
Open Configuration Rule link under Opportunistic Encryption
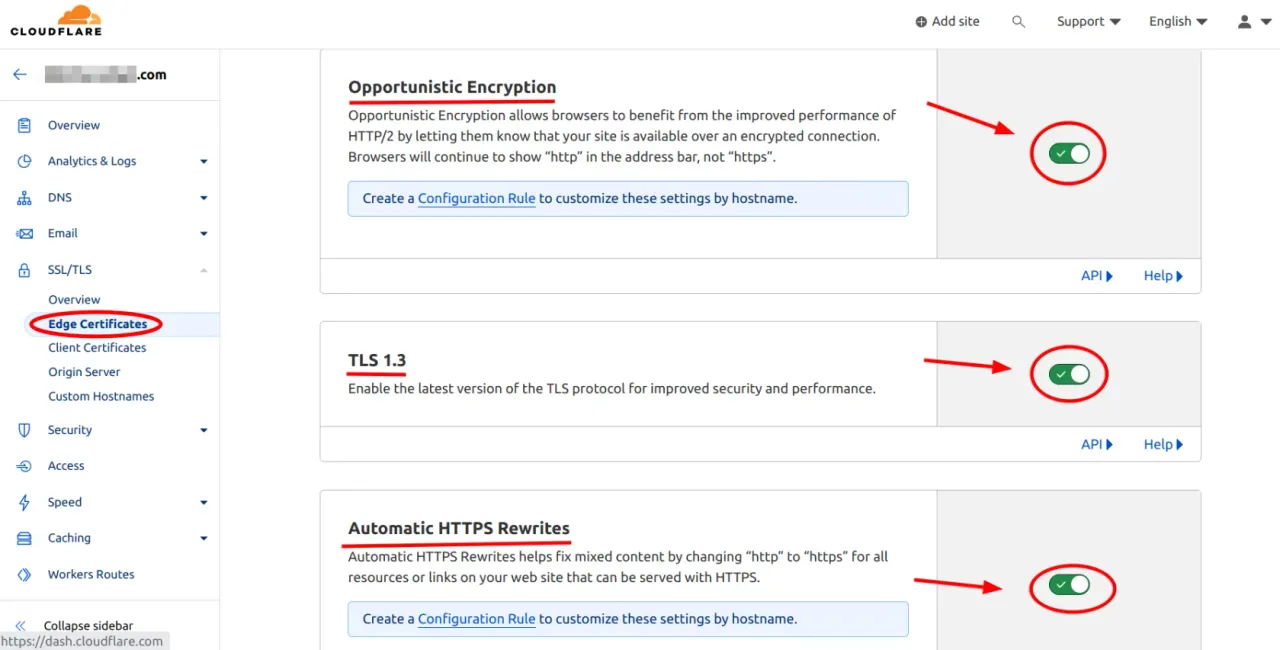[x=476, y=198]
